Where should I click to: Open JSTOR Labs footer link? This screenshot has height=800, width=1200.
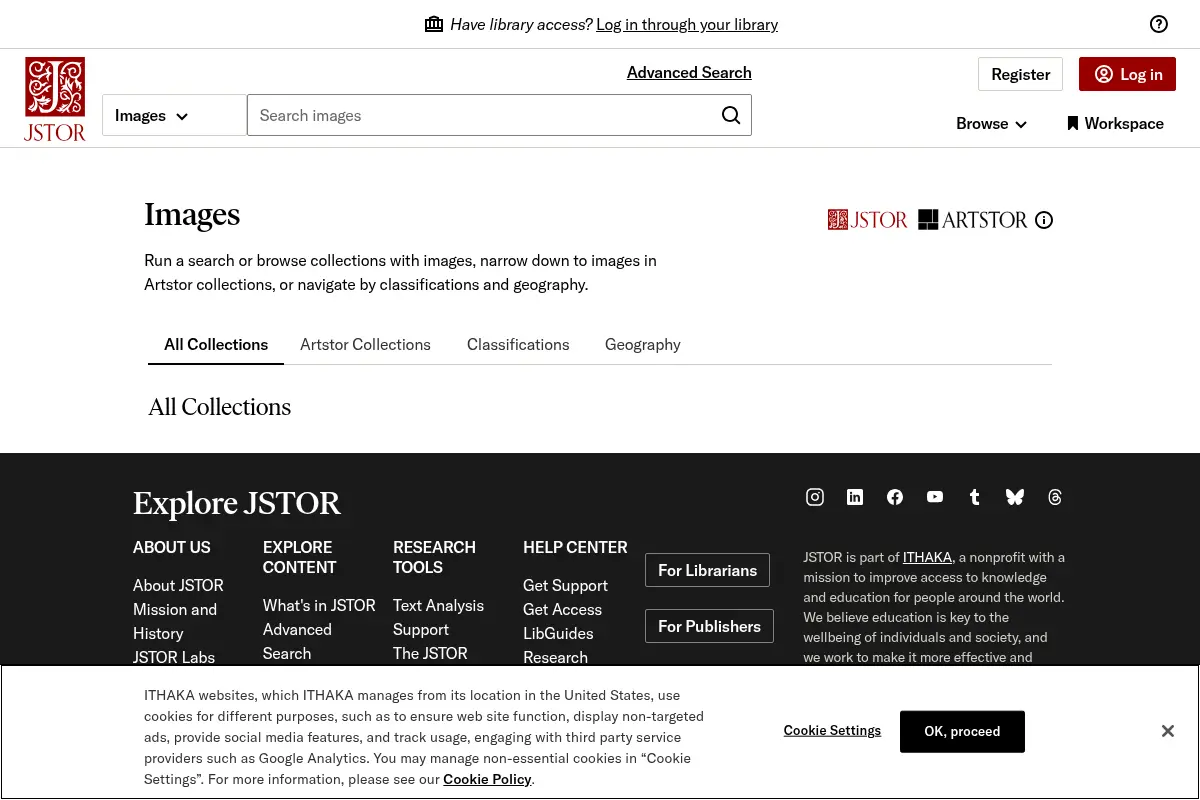coord(174,657)
